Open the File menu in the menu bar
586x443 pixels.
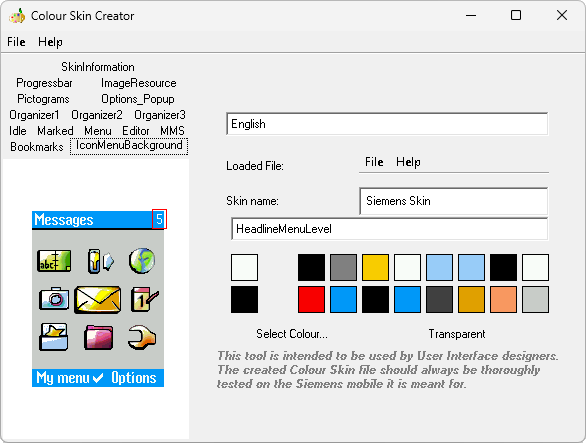[x=16, y=42]
